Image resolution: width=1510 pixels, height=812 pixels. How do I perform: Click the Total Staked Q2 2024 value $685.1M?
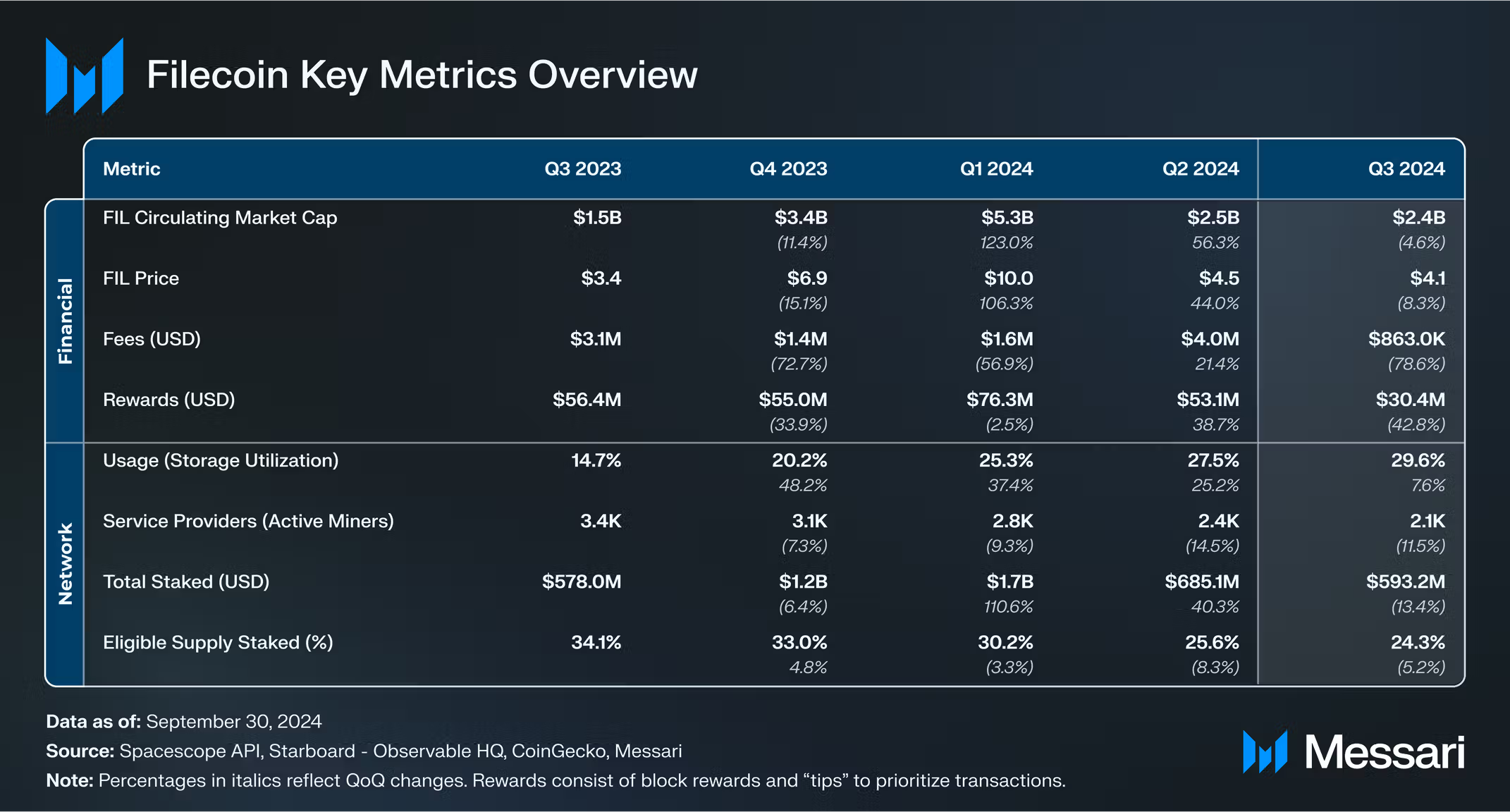click(x=1201, y=582)
